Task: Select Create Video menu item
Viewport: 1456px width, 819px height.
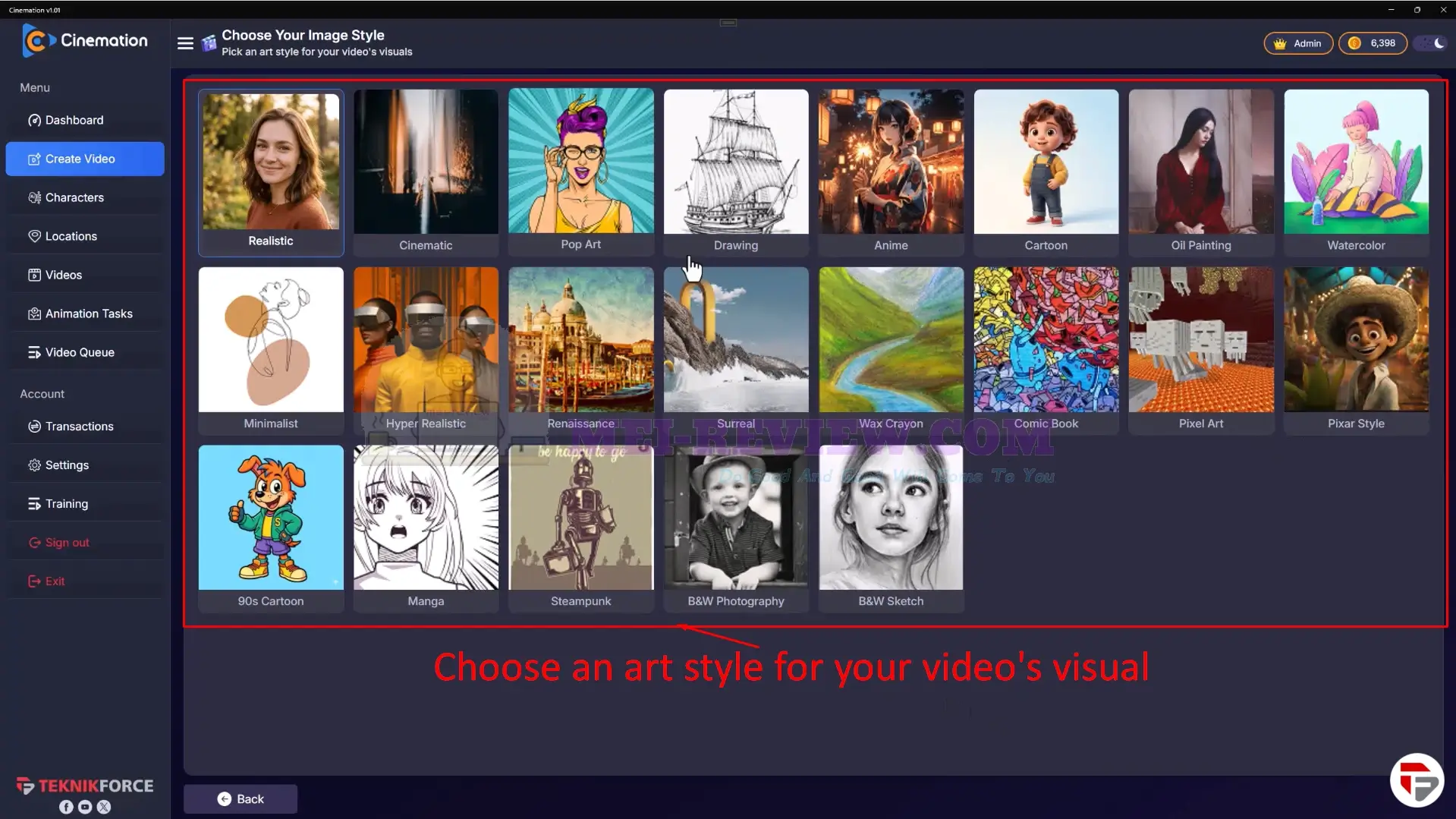Action: point(85,159)
